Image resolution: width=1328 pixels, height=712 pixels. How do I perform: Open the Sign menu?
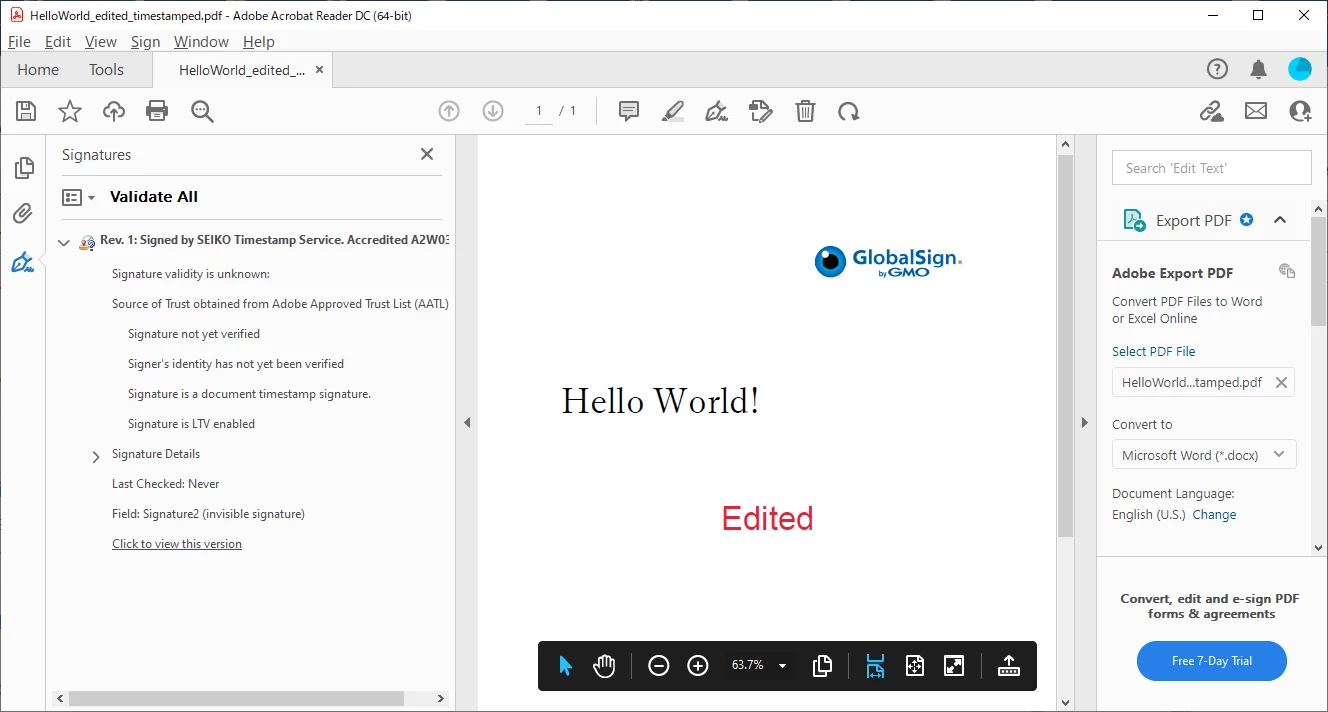145,41
